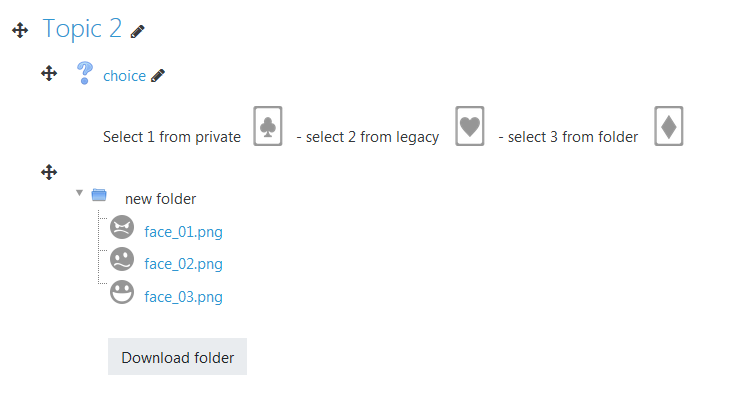Rename choice using its pencil icon

158,76
